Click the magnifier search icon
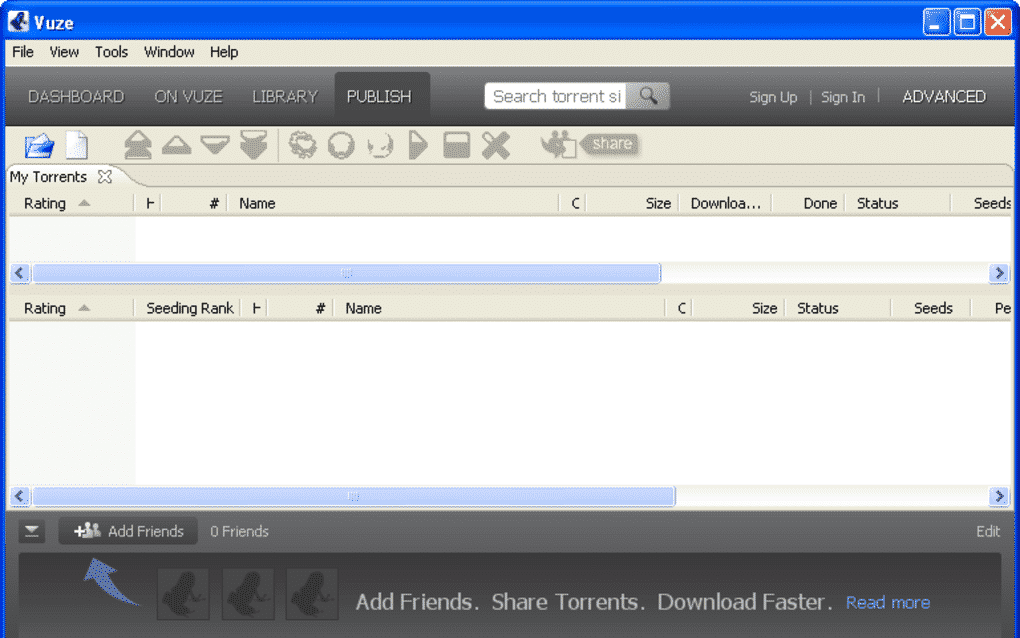Image resolution: width=1020 pixels, height=638 pixels. (x=649, y=96)
